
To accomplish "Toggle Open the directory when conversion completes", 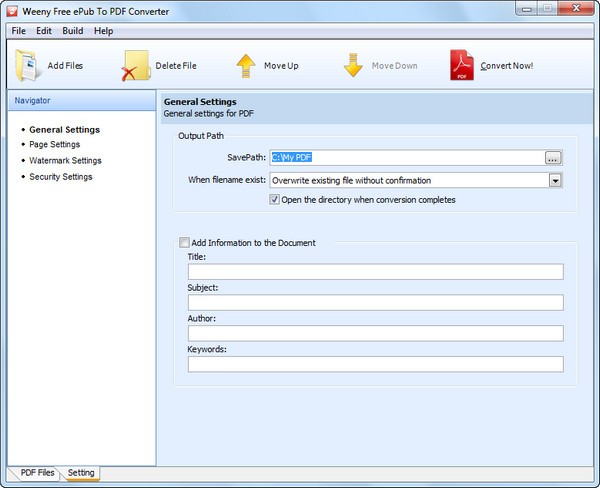I will (x=275, y=200).
